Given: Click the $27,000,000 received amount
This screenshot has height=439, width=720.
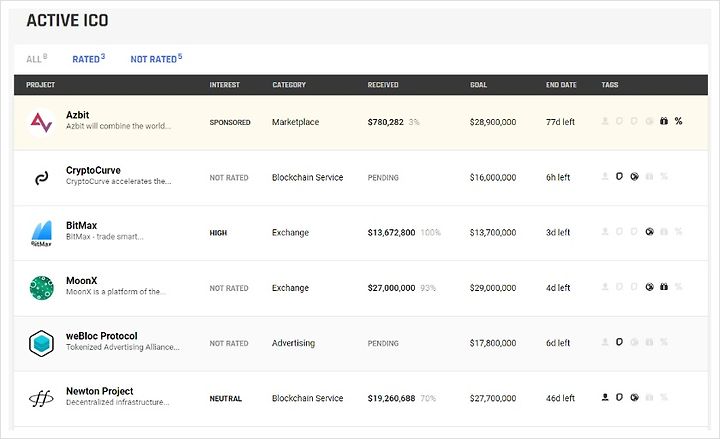Looking at the screenshot, I should point(391,288).
